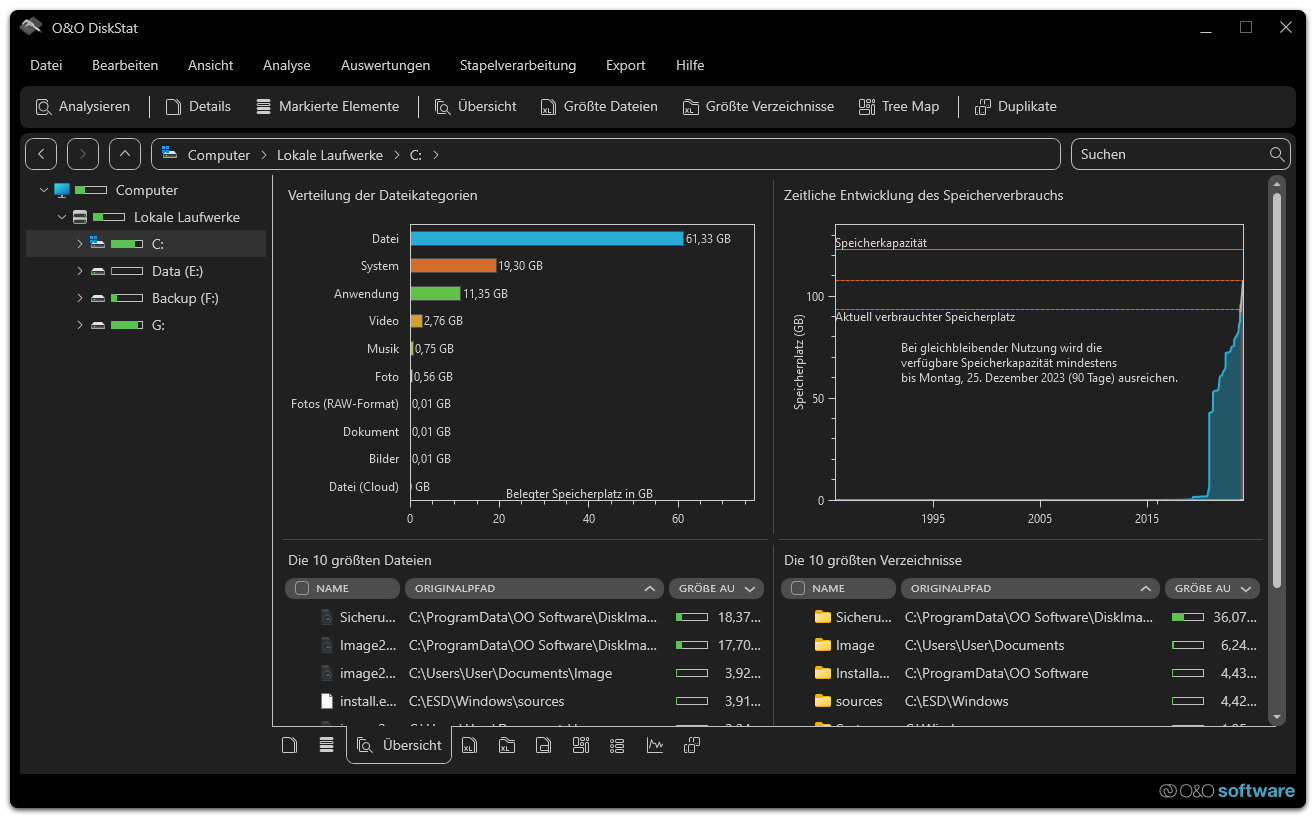The image size is (1316, 818).
Task: Select the Tree Map icon tab at the bottom
Action: coord(581,745)
